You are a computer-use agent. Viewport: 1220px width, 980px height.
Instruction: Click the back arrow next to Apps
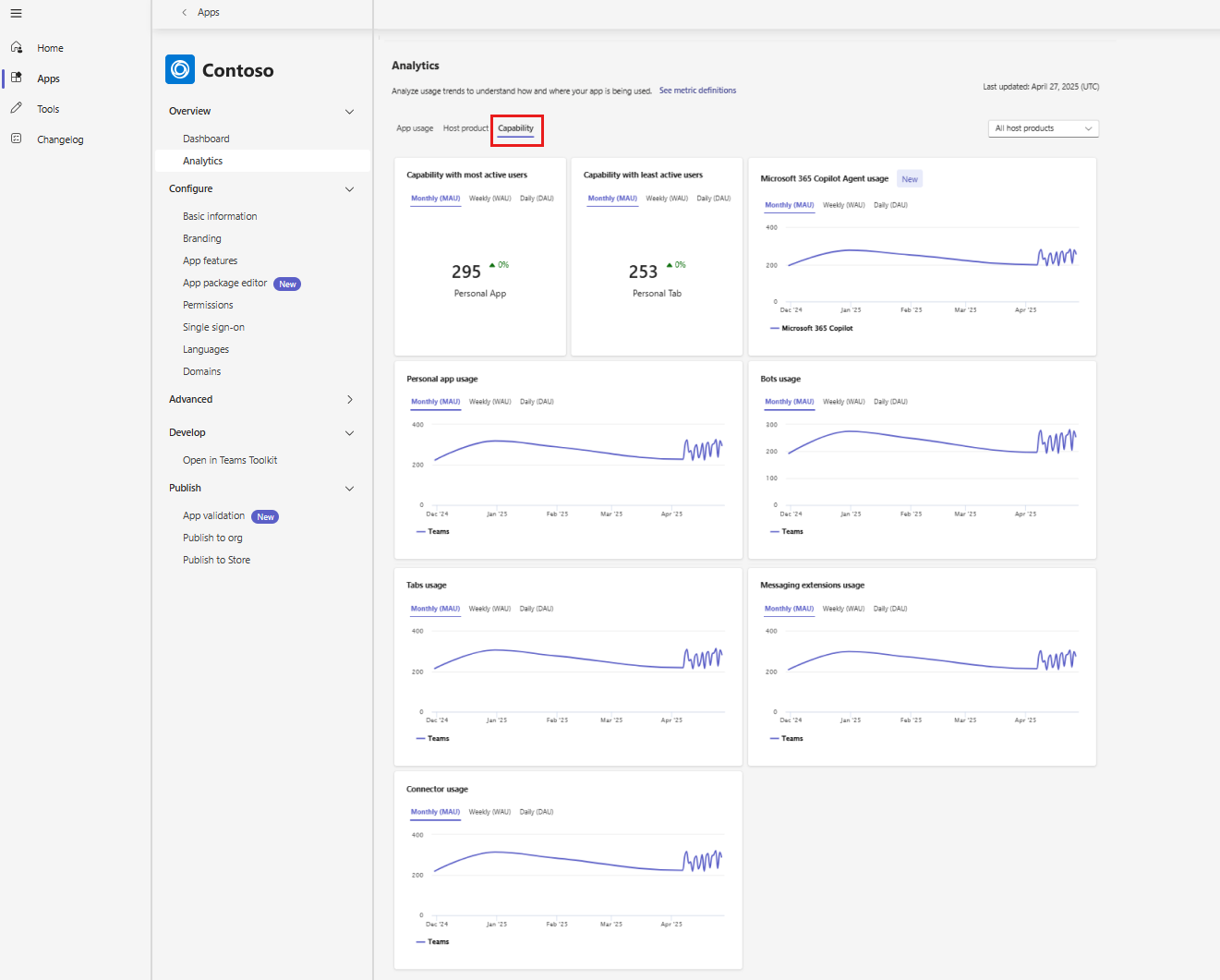click(185, 12)
